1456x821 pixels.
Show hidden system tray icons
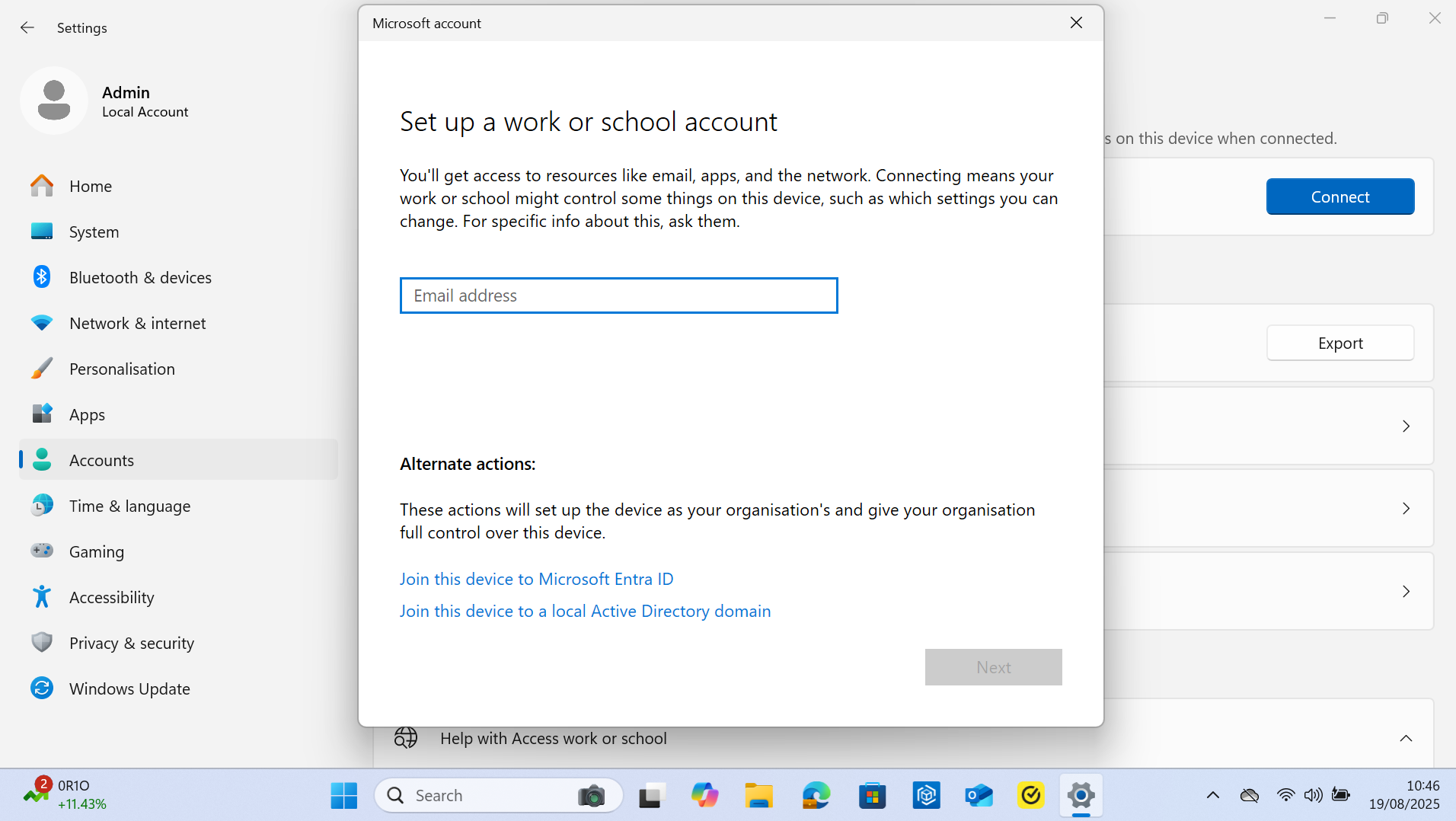pos(1213,796)
